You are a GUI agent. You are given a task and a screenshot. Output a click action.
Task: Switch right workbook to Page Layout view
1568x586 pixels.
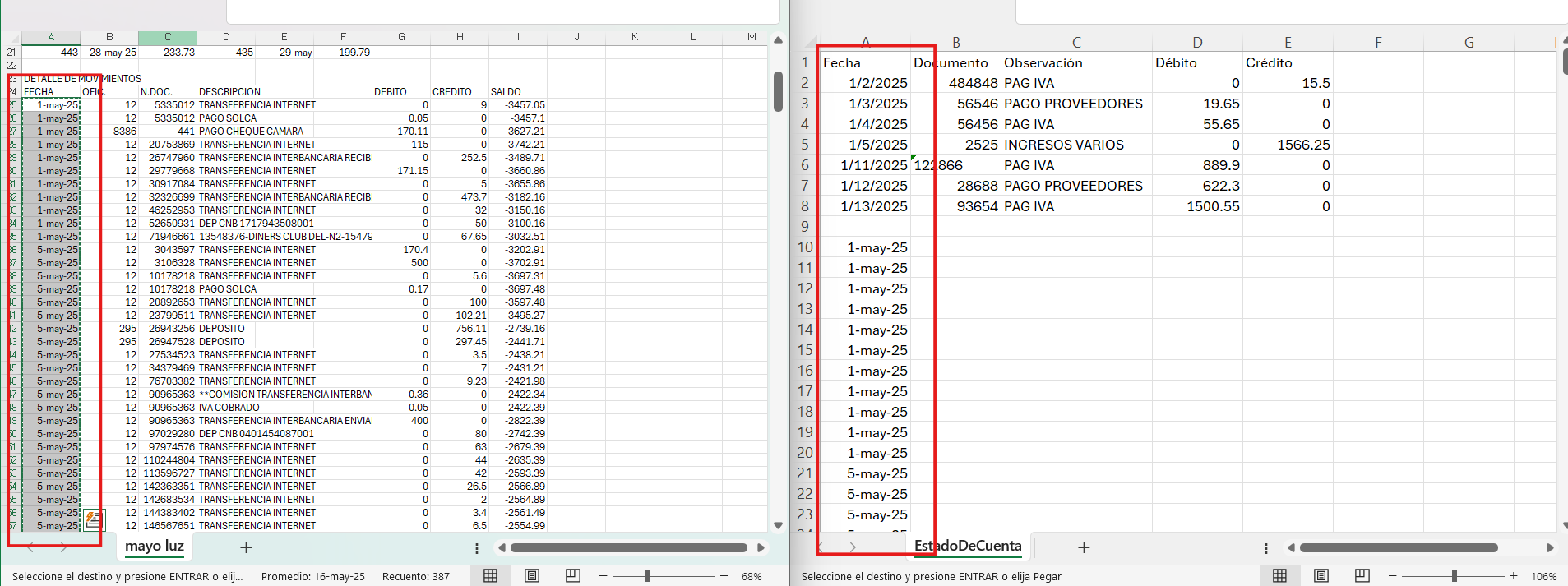(1321, 576)
